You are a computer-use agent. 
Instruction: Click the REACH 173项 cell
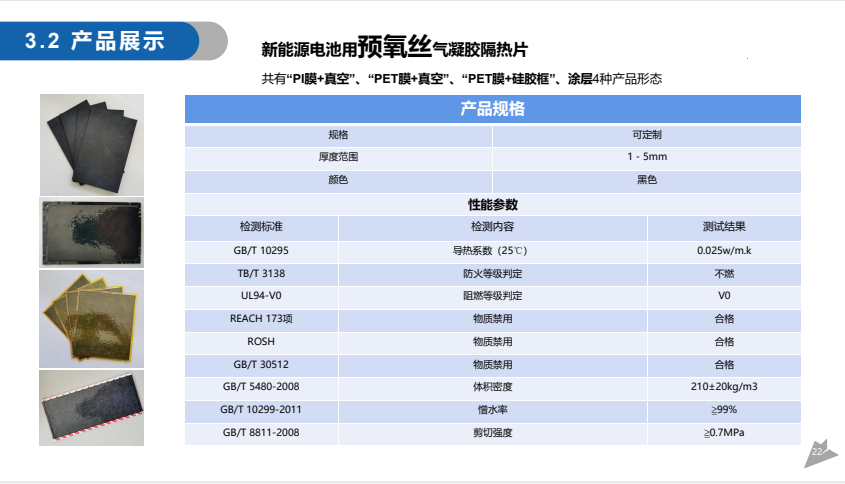click(261, 319)
